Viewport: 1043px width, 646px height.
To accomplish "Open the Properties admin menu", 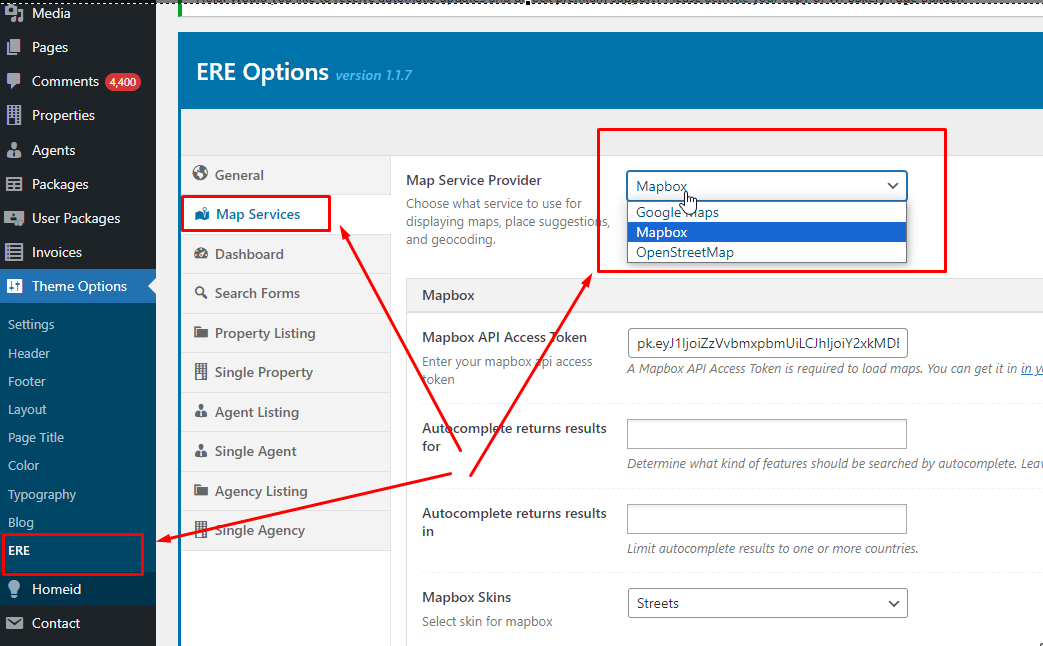I will (78, 115).
